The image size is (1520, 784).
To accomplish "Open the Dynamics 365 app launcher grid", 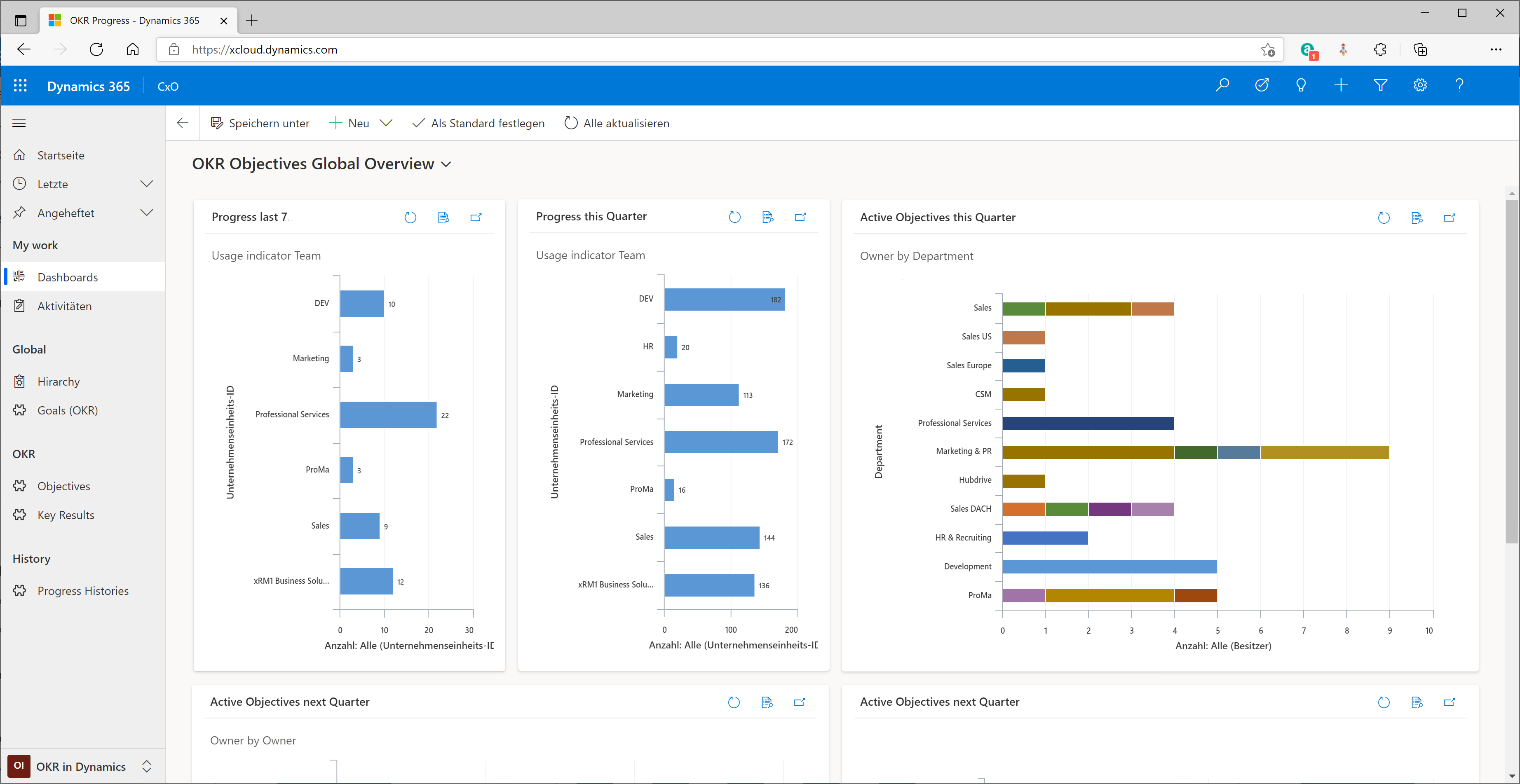I will 19,86.
